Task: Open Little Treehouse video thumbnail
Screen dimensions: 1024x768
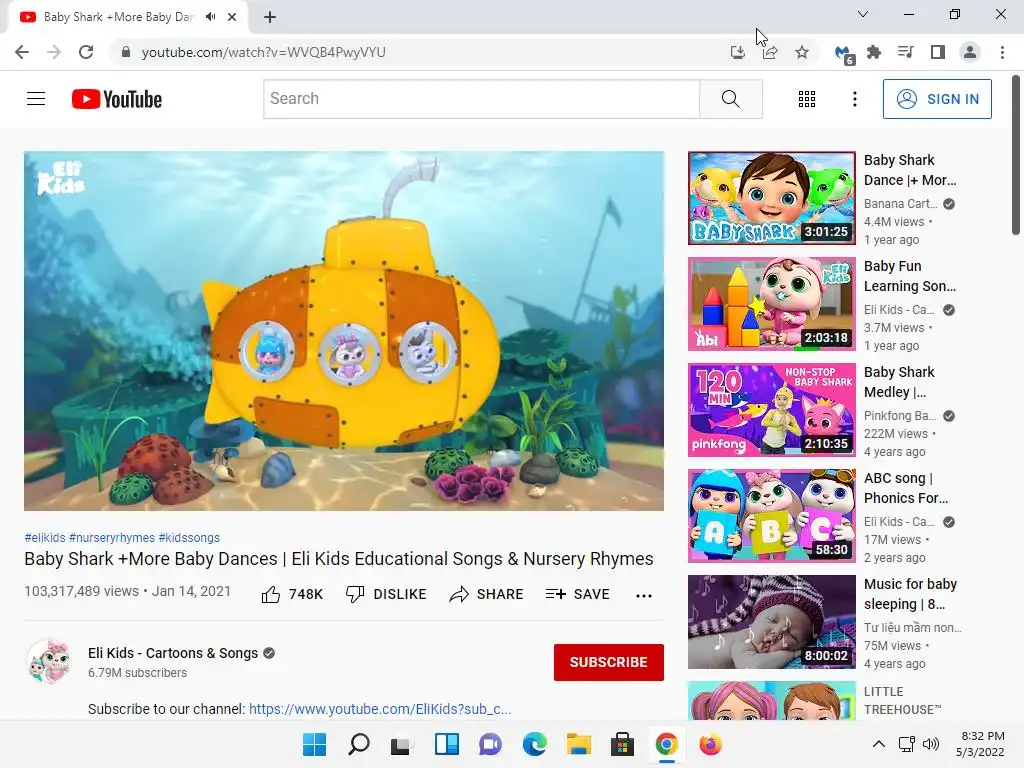Action: [772, 701]
